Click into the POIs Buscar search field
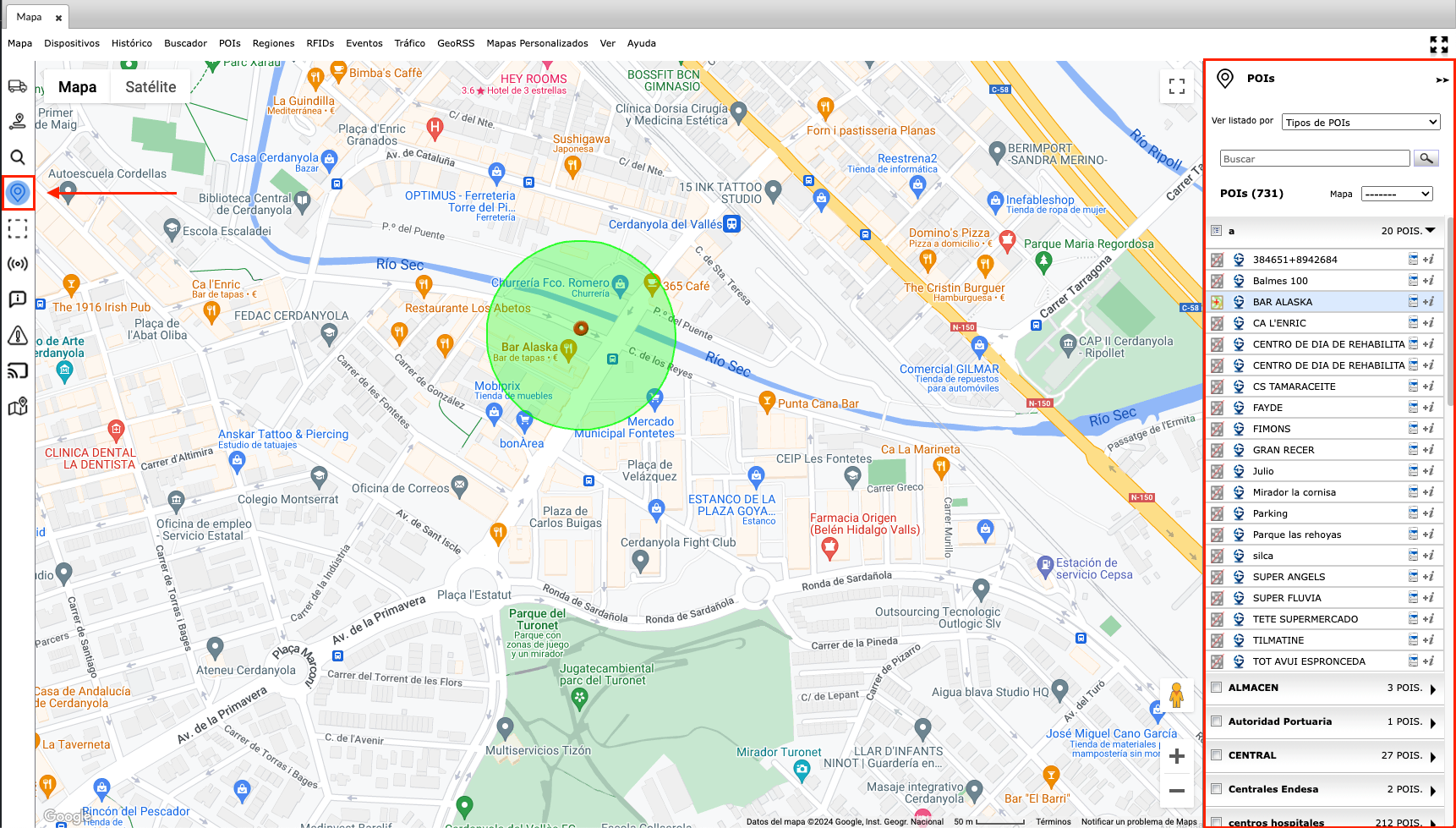This screenshot has width=1456, height=828. (1315, 158)
